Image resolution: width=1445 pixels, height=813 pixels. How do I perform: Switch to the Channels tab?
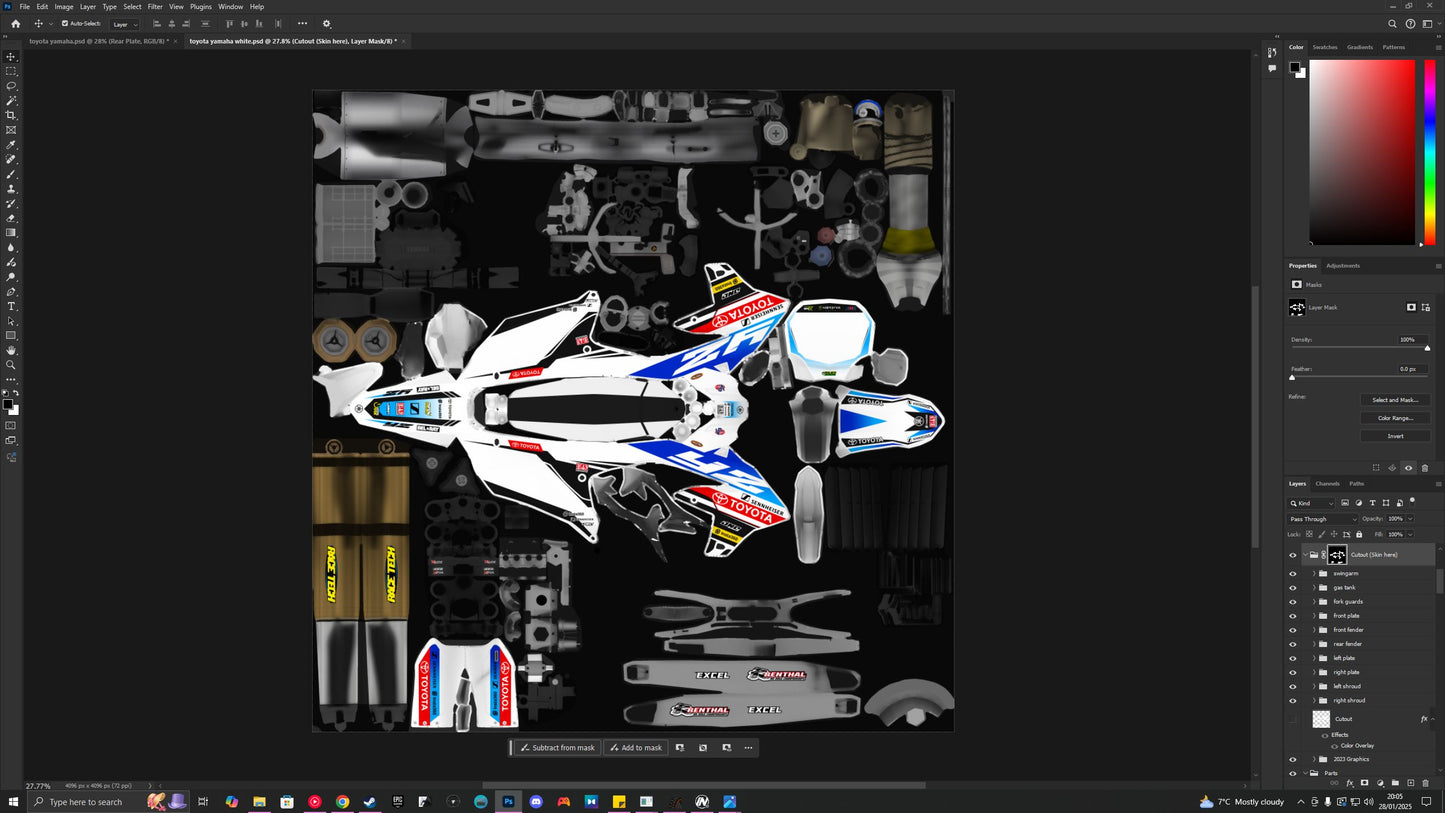coord(1328,483)
